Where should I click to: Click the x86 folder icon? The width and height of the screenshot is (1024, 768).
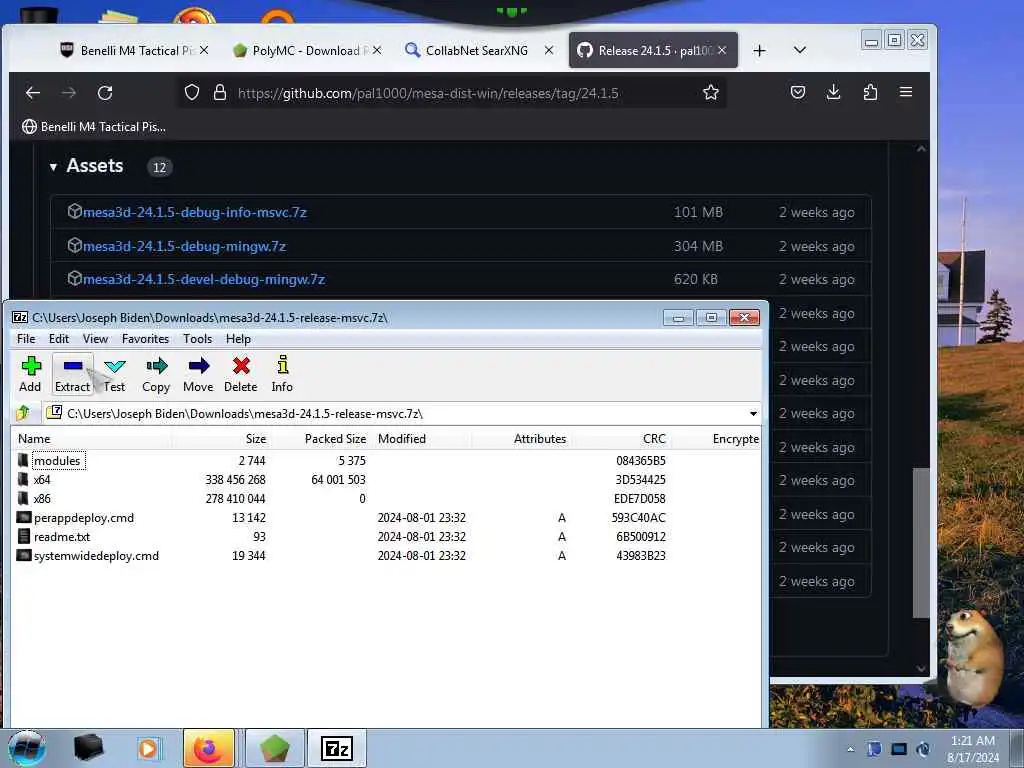tap(23, 498)
